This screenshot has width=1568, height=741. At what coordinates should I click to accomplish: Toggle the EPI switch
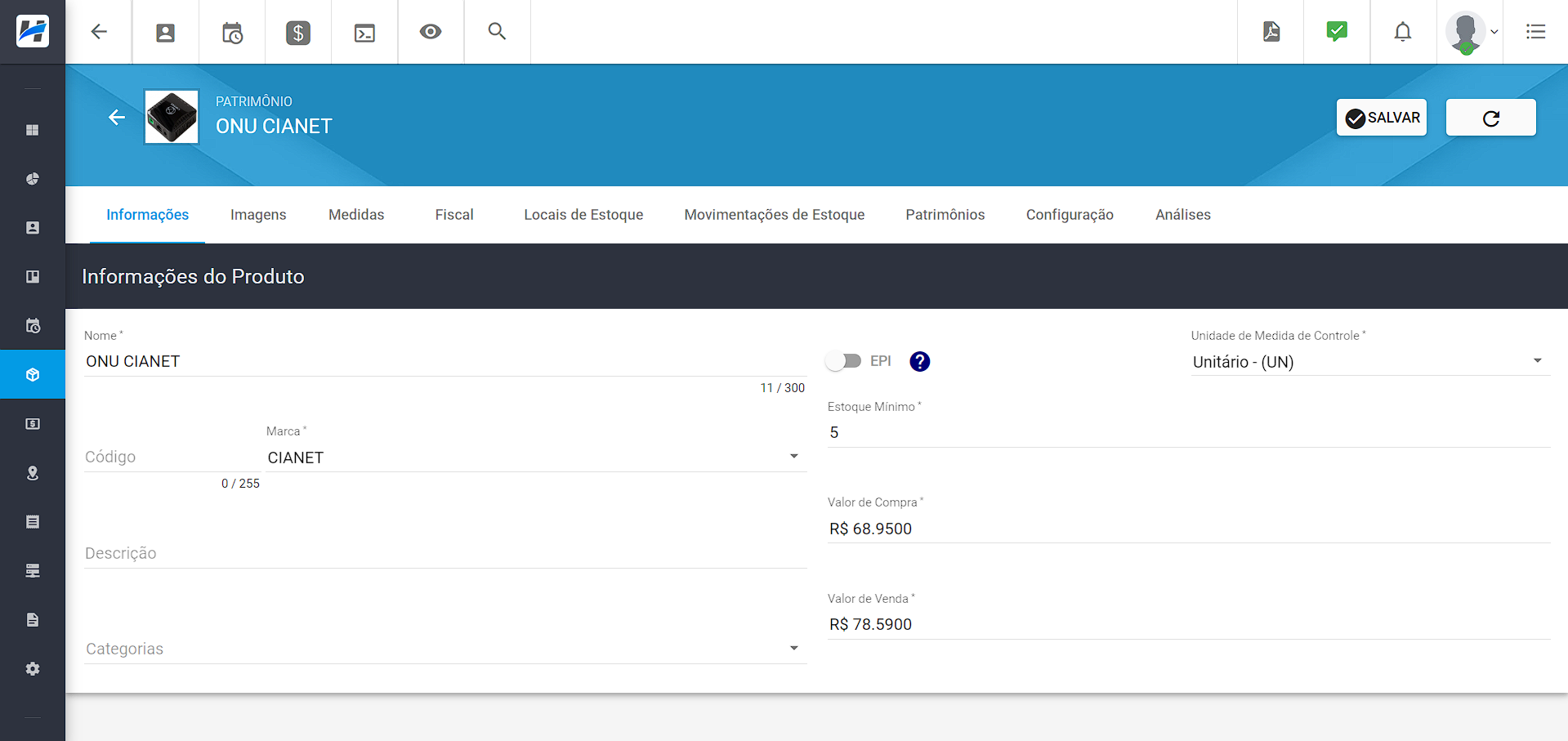tap(843, 361)
